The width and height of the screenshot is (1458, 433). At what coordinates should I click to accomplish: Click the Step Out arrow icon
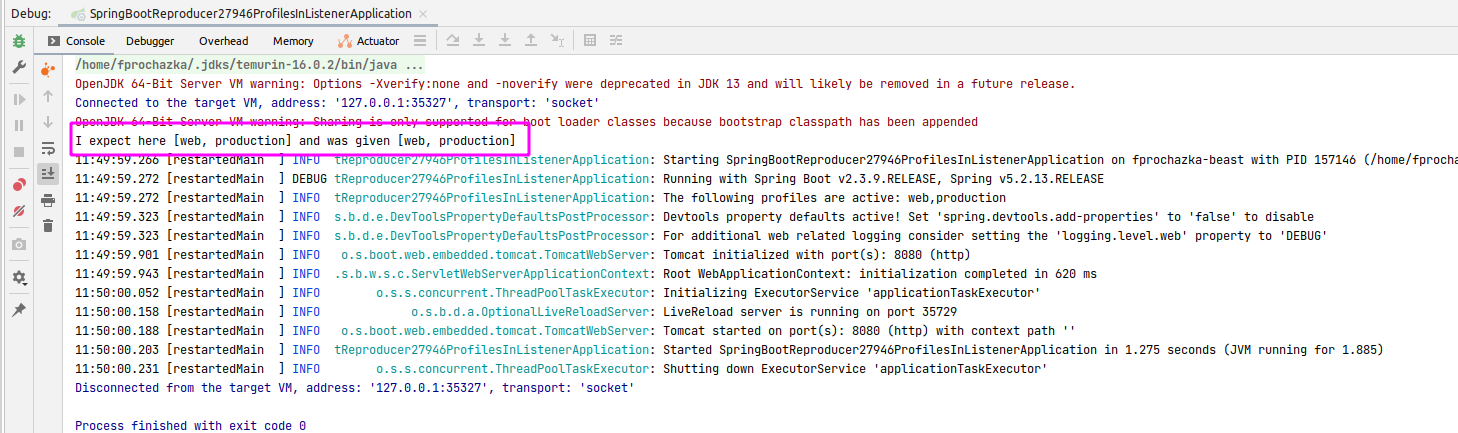tap(531, 41)
